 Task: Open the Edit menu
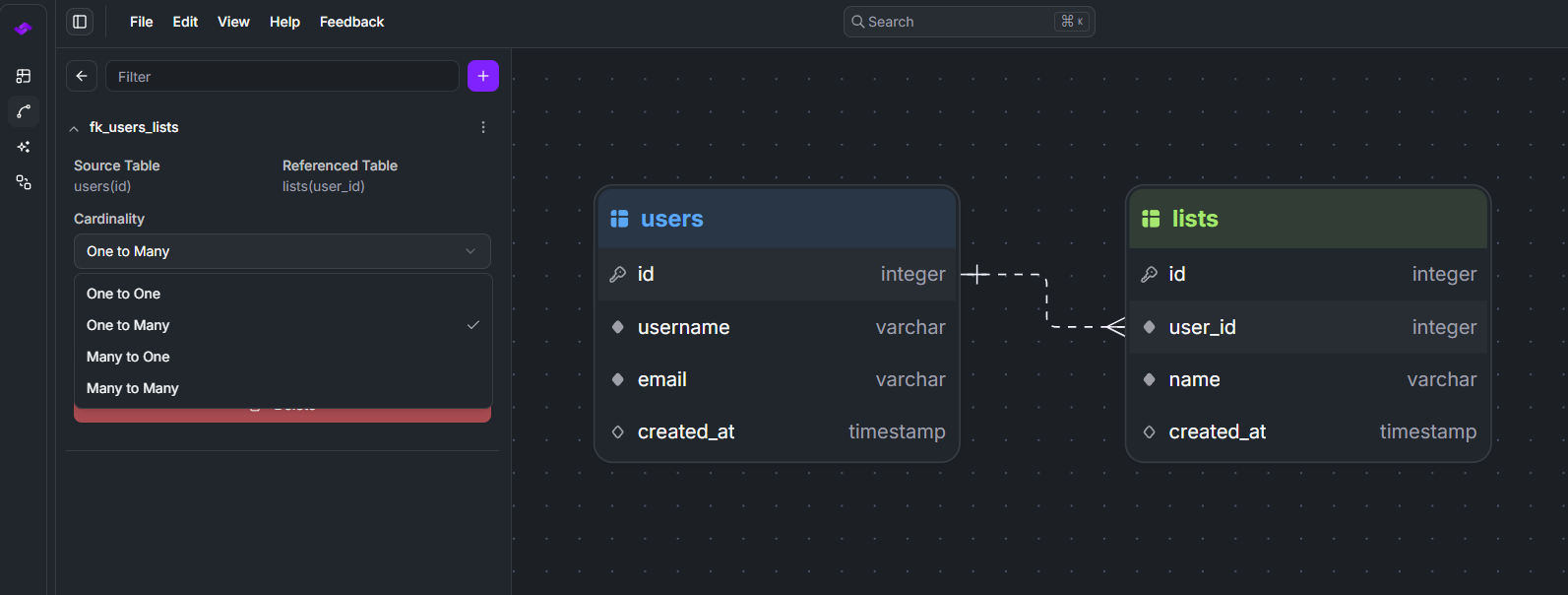[x=185, y=22]
